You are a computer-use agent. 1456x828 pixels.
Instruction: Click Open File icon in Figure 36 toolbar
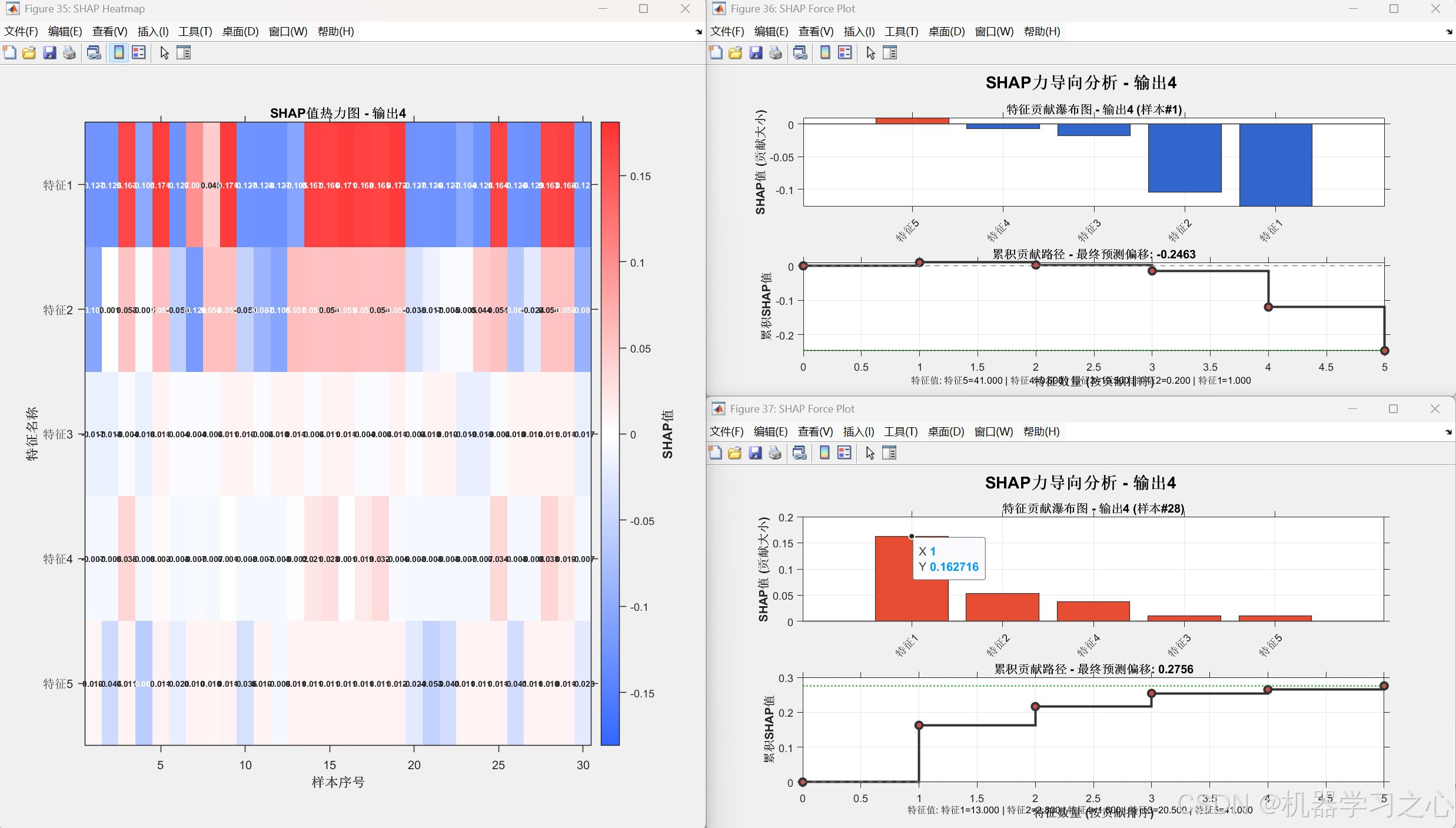735,53
